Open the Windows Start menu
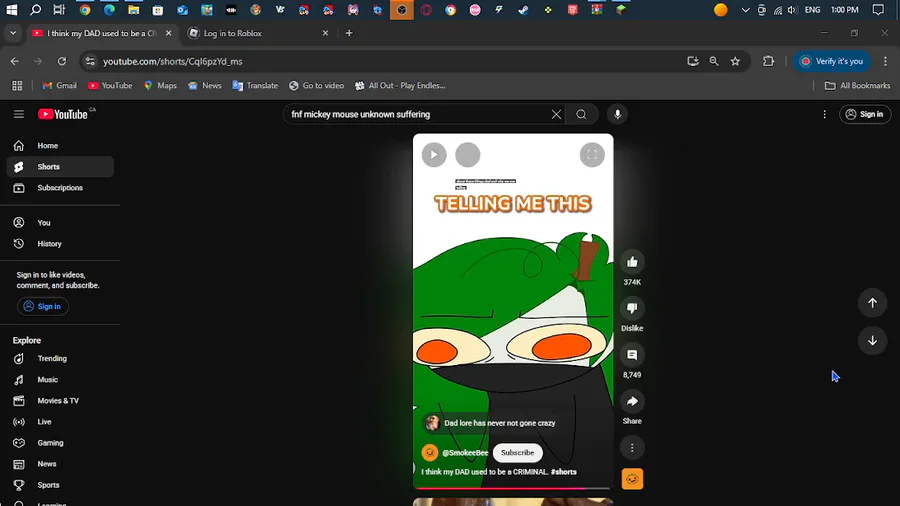The width and height of the screenshot is (900, 506). pyautogui.click(x=11, y=10)
